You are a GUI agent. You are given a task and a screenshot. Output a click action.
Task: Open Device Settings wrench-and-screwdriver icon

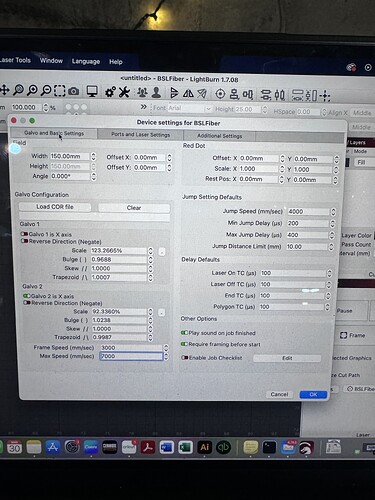point(124,92)
